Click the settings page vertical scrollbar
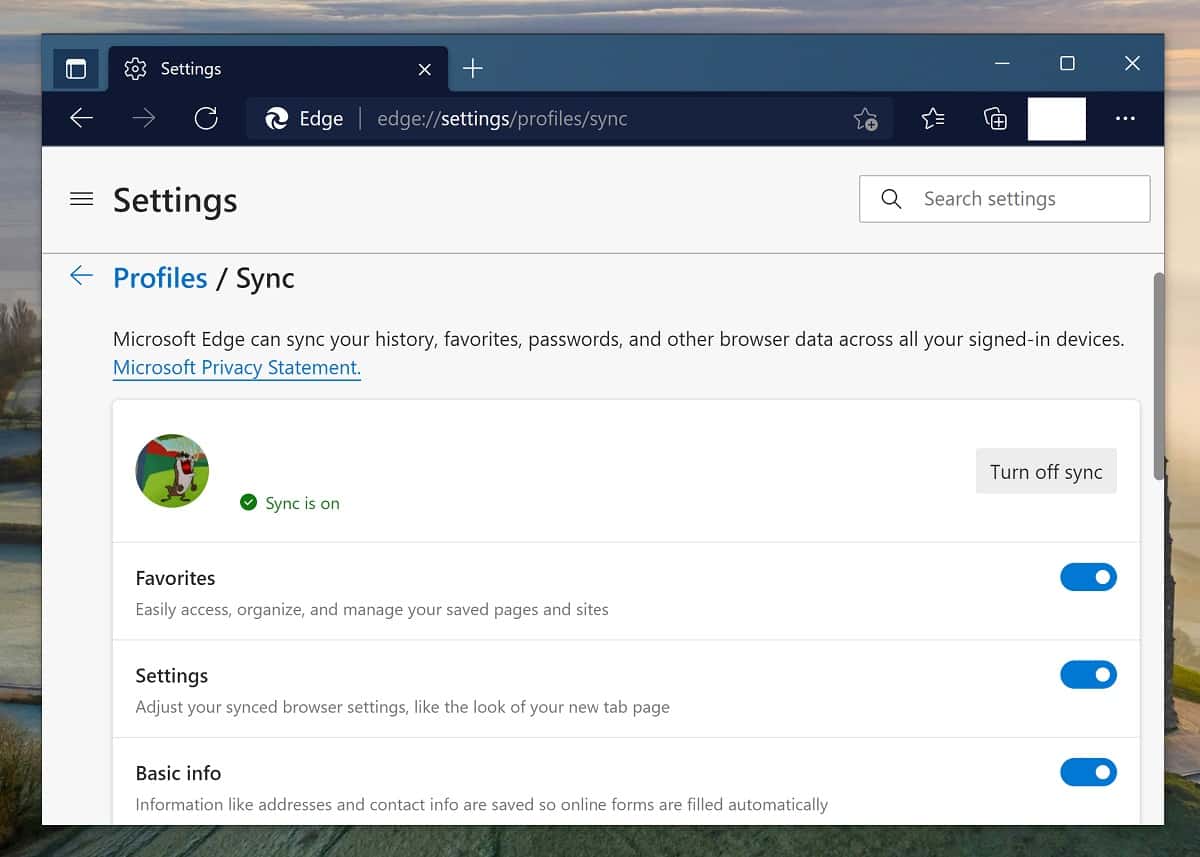This screenshot has width=1200, height=857. (1159, 376)
